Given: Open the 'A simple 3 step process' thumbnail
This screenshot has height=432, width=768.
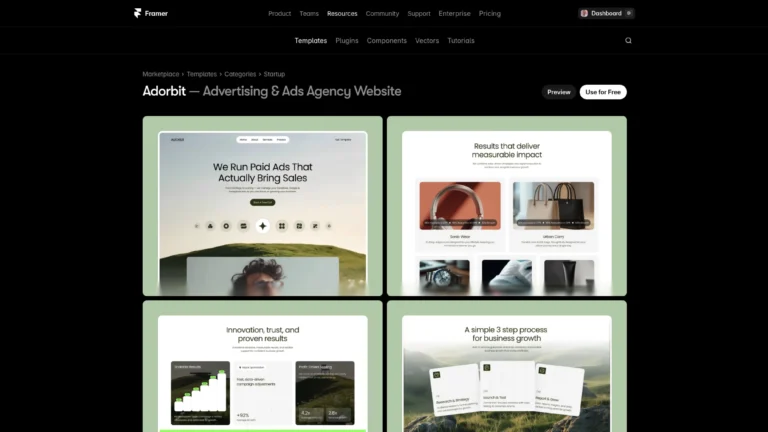Looking at the screenshot, I should (x=507, y=366).
